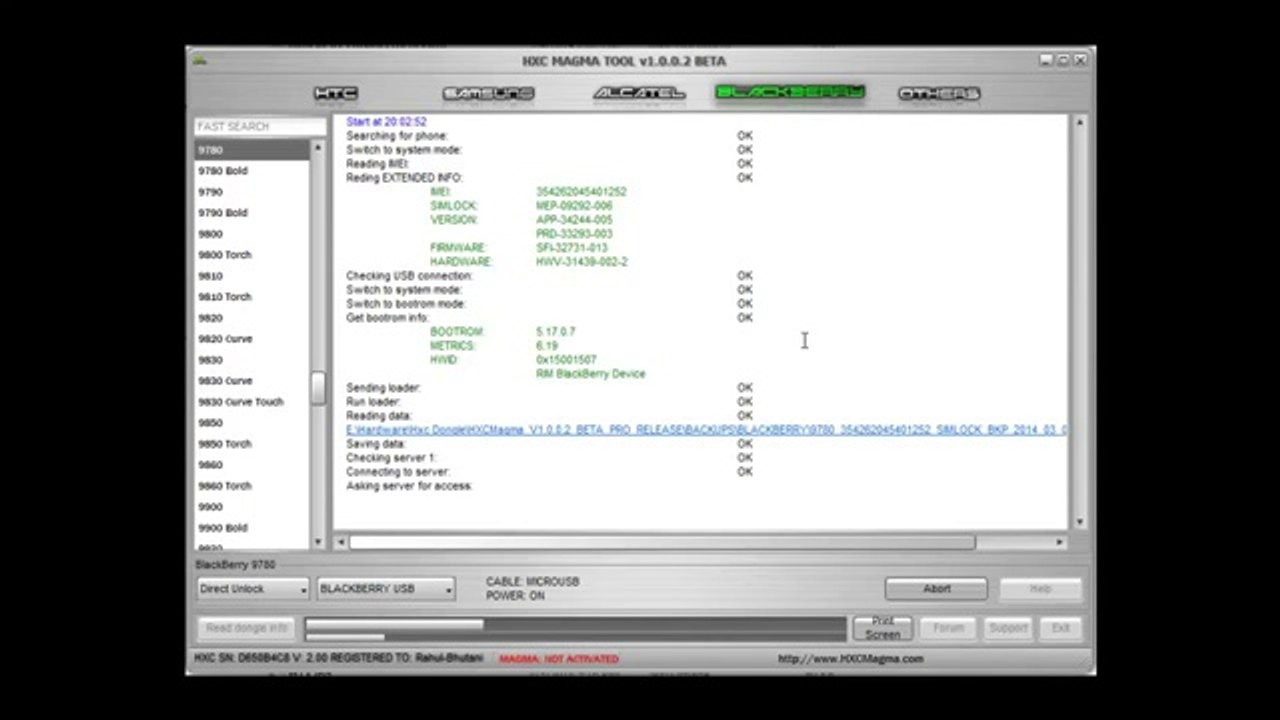Click the model list scrollbar thumb
The height and width of the screenshot is (720, 1280).
pos(318,388)
